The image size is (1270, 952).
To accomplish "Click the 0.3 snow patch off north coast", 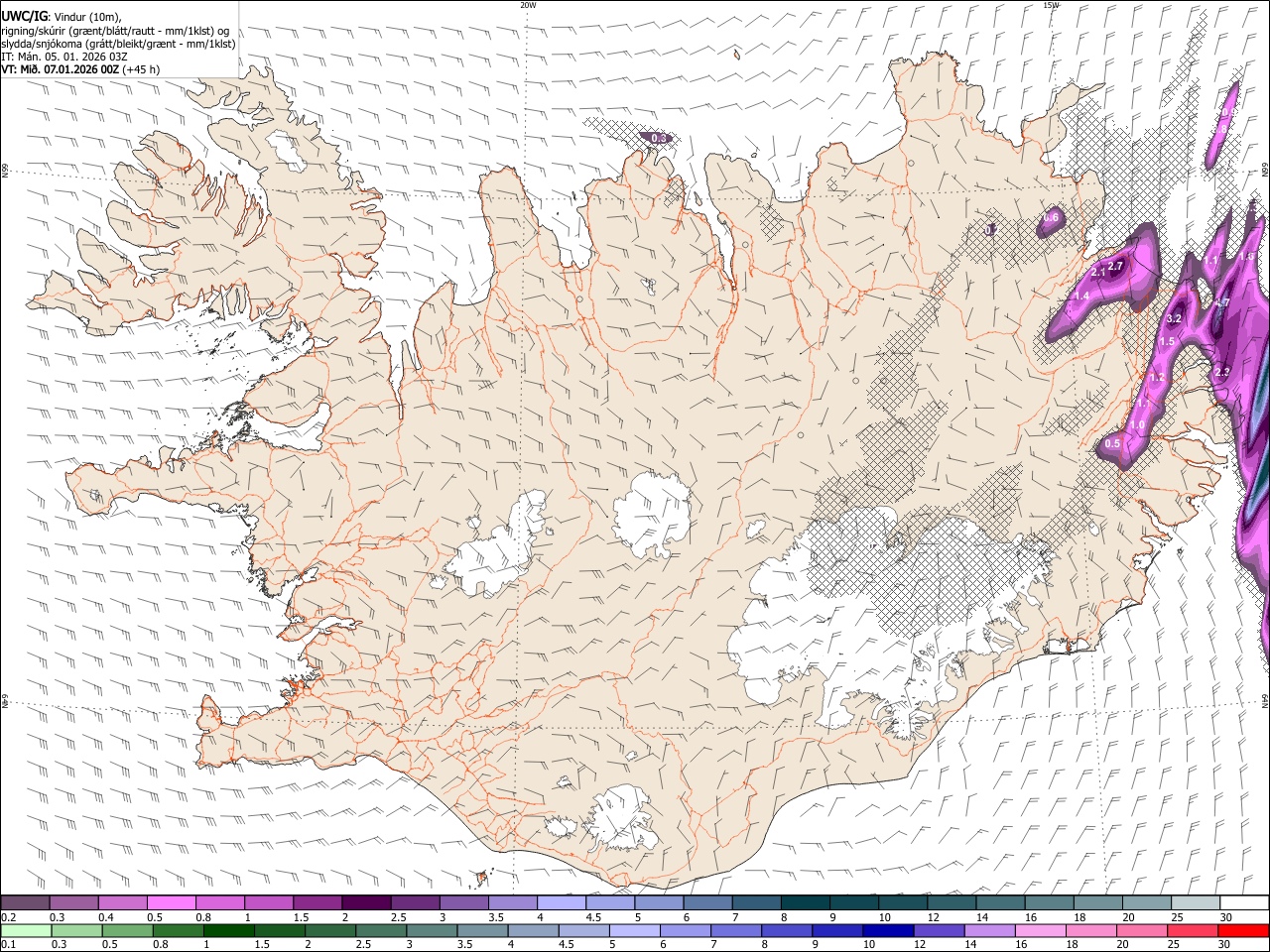I will pos(658,139).
